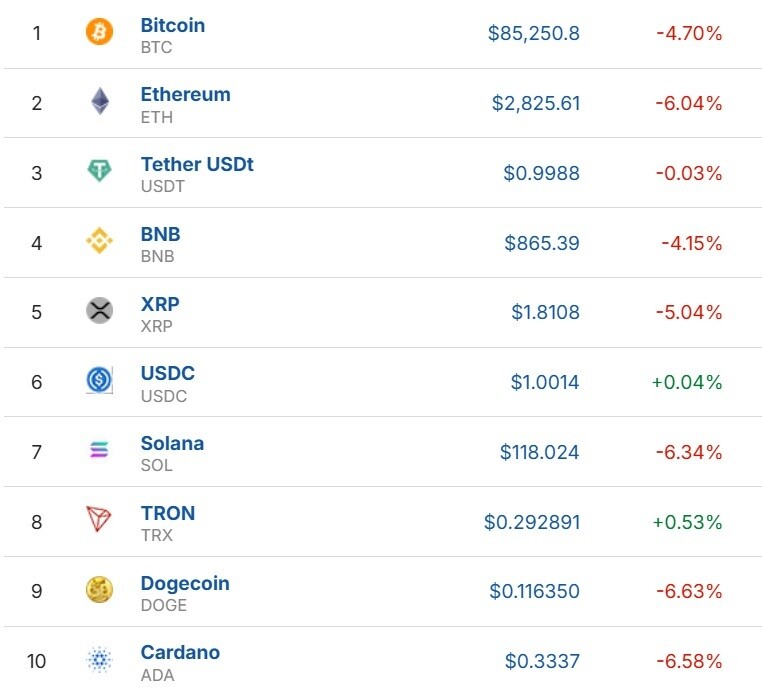Click the black XRP logo icon
The width and height of the screenshot is (762, 687).
[x=99, y=311]
